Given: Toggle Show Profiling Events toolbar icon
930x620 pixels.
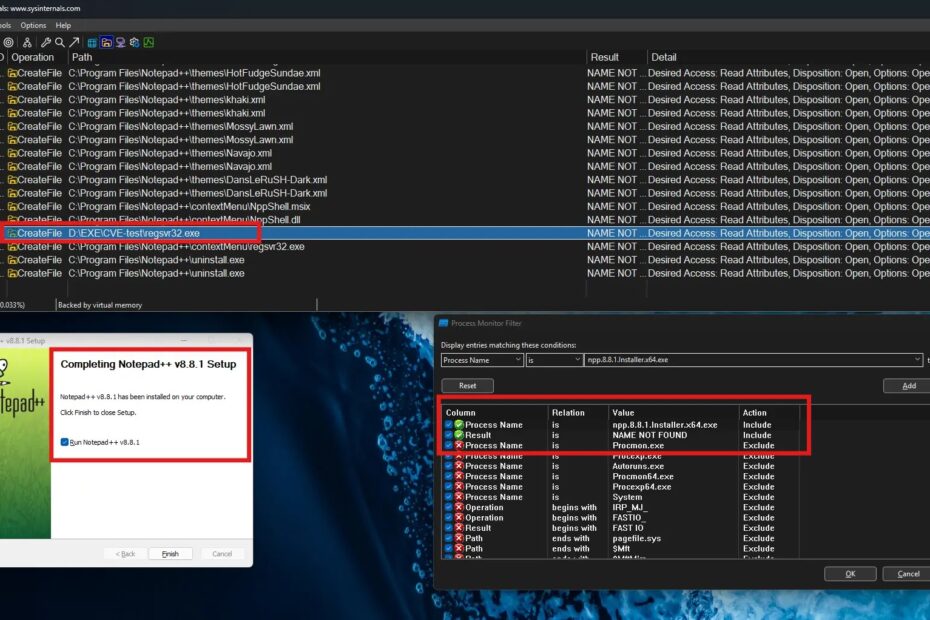Looking at the screenshot, I should tap(148, 42).
